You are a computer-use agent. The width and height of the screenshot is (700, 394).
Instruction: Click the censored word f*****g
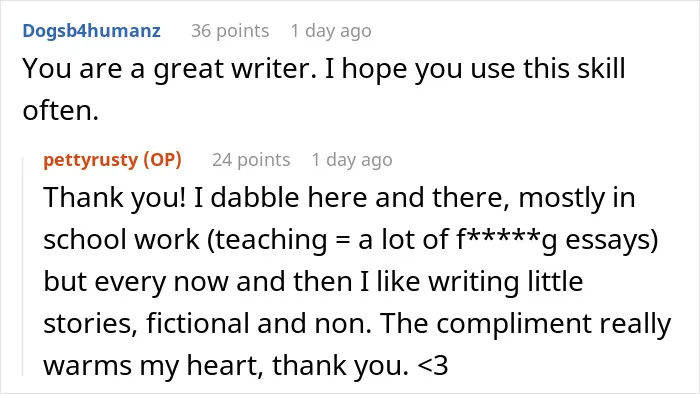(507, 239)
